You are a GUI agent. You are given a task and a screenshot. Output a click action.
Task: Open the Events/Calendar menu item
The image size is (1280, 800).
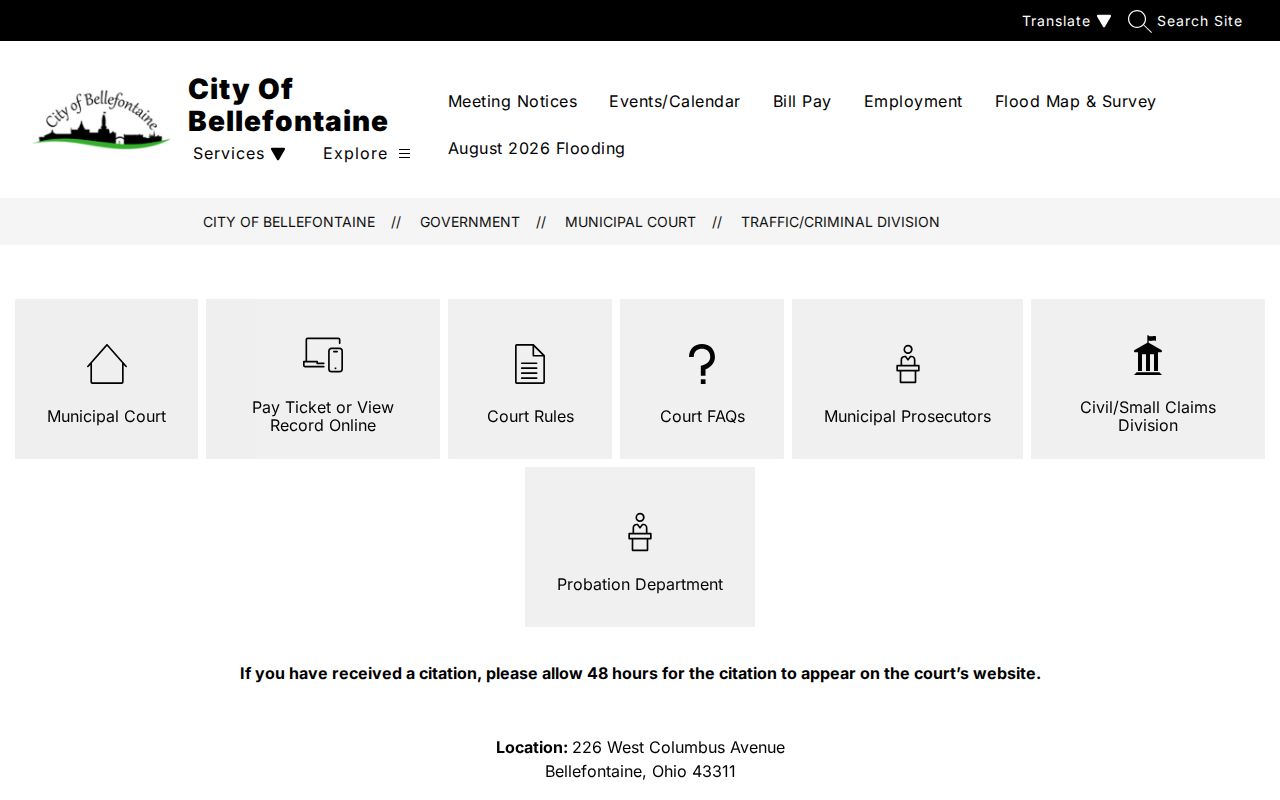(674, 101)
